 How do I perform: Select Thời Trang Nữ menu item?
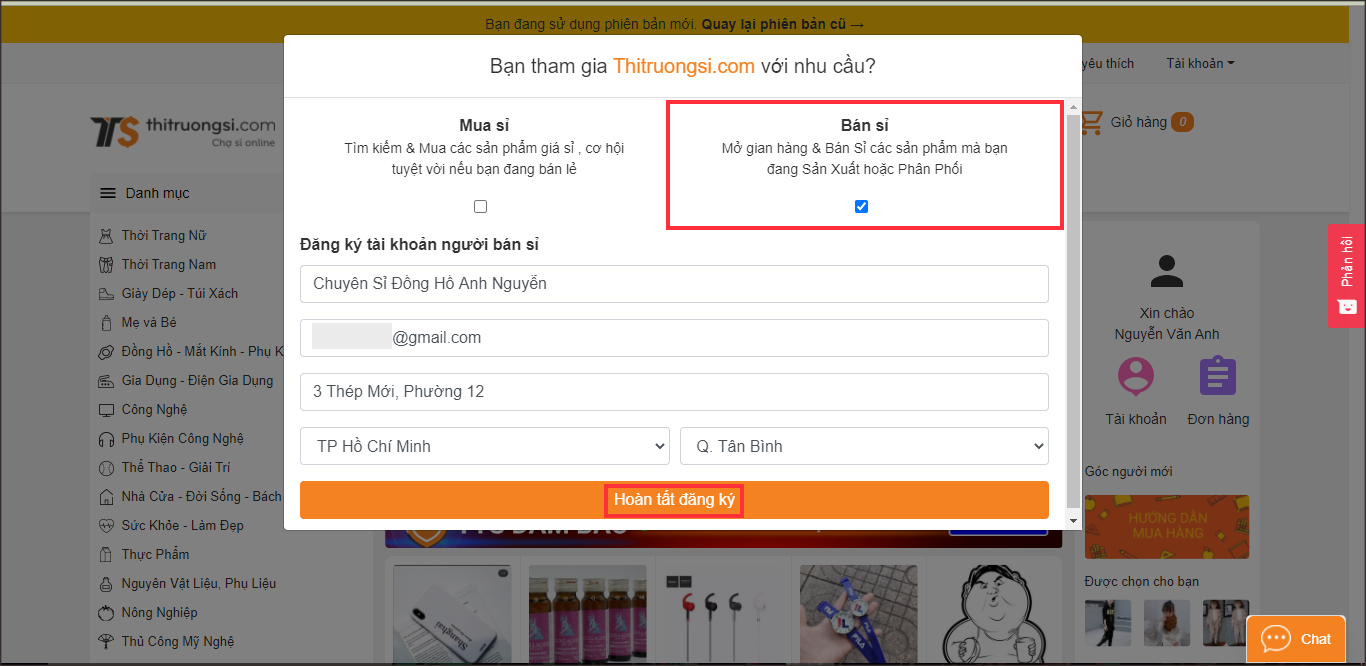coord(164,236)
